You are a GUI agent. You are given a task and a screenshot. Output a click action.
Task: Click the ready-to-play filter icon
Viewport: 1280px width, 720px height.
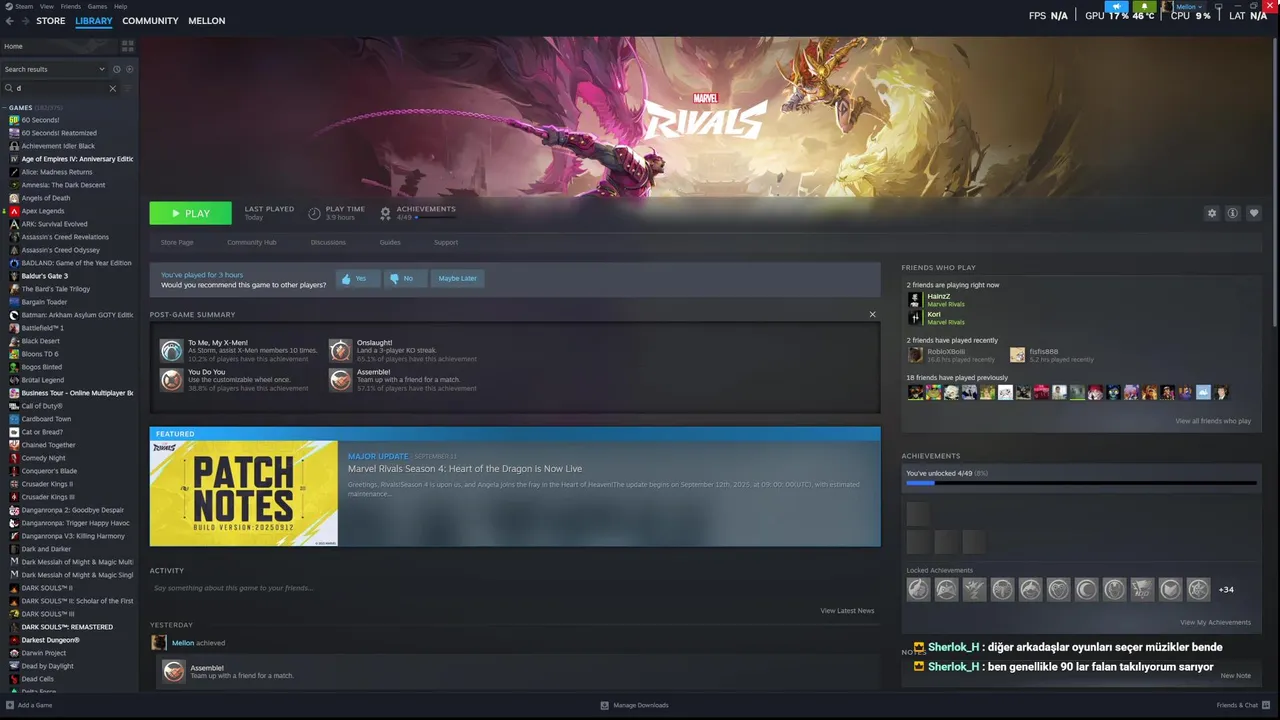point(129,69)
